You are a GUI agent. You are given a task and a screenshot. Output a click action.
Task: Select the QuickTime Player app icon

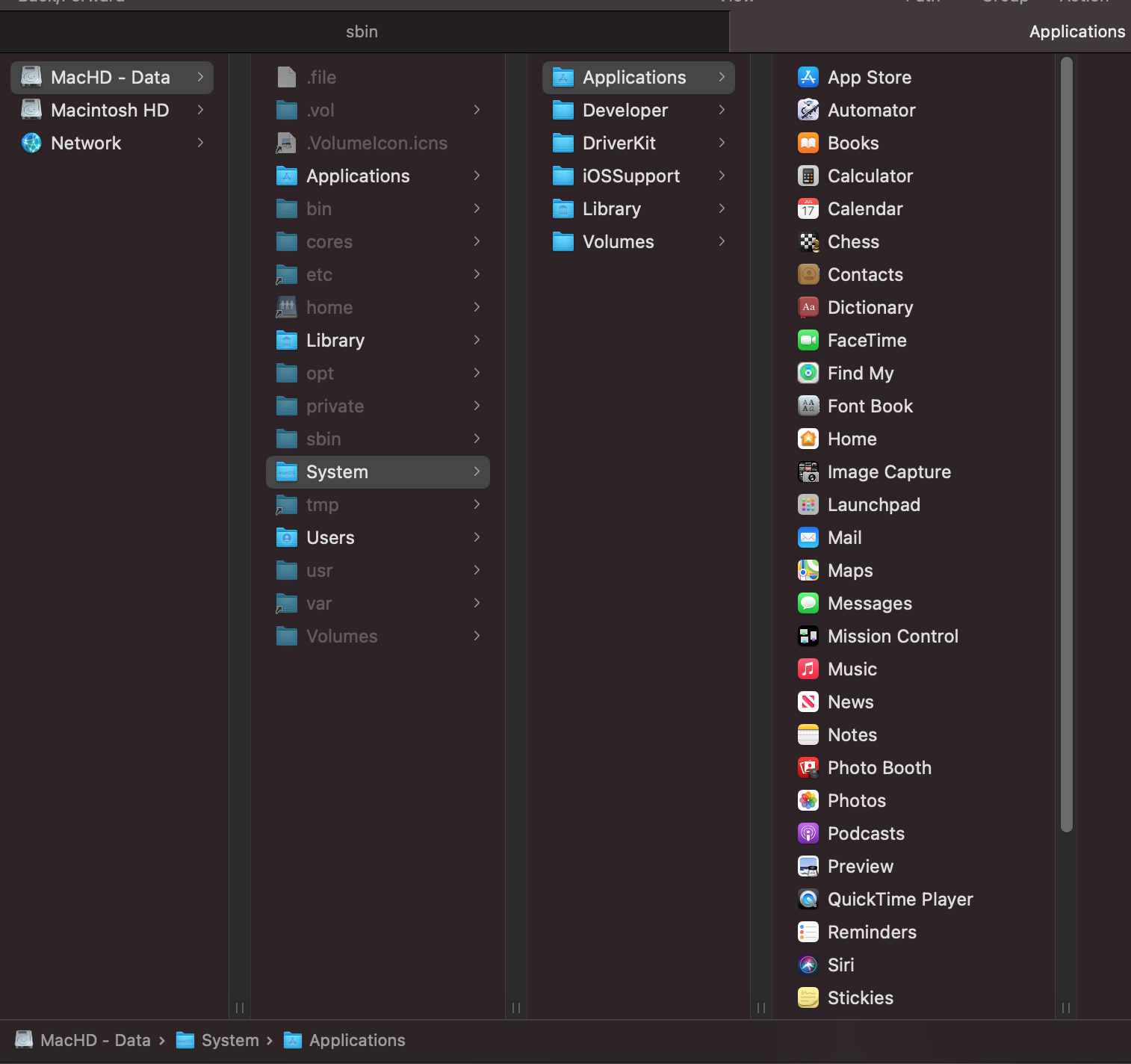coord(808,899)
